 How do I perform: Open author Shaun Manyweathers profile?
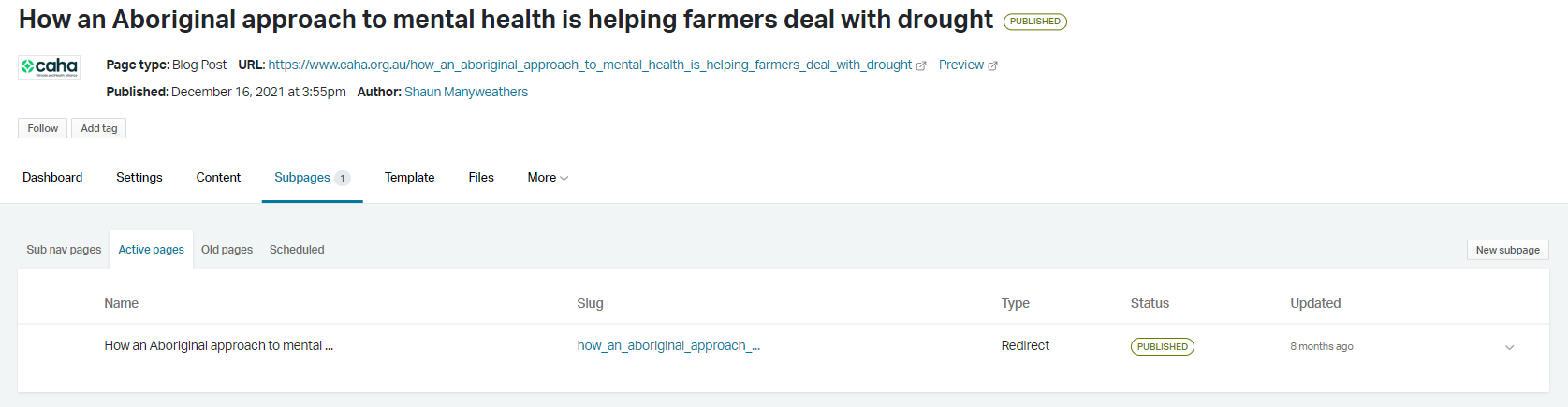(466, 92)
